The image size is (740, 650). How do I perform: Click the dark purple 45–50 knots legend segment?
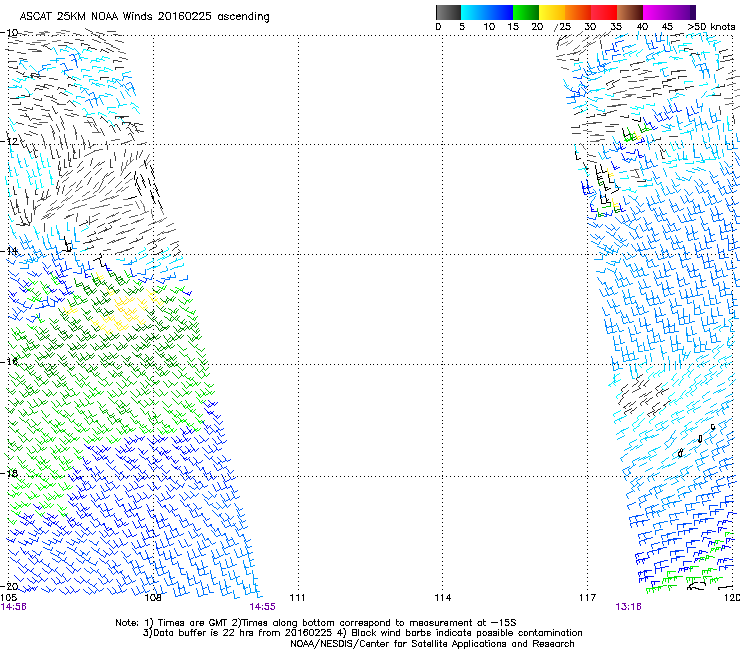(682, 12)
